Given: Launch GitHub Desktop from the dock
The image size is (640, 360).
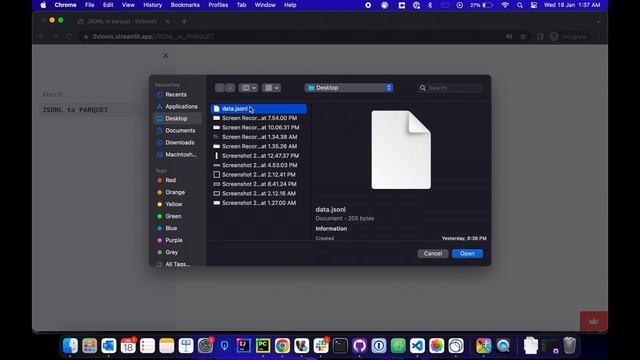Looking at the screenshot, I should (x=359, y=346).
